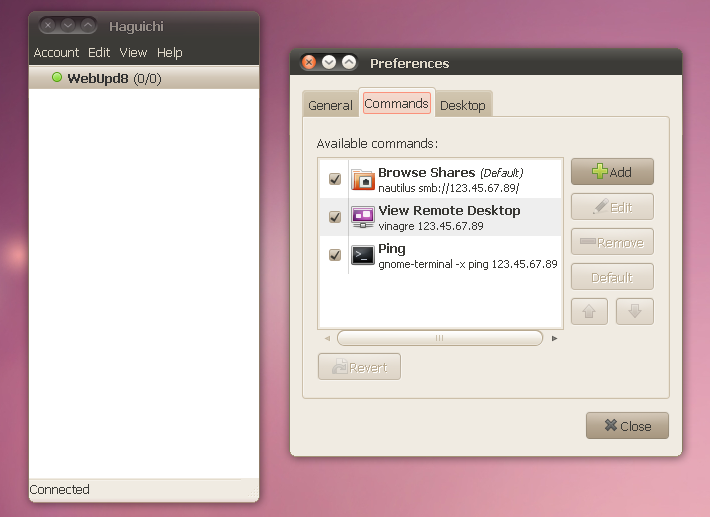Click the Remove command button
This screenshot has width=710, height=517.
click(x=612, y=242)
